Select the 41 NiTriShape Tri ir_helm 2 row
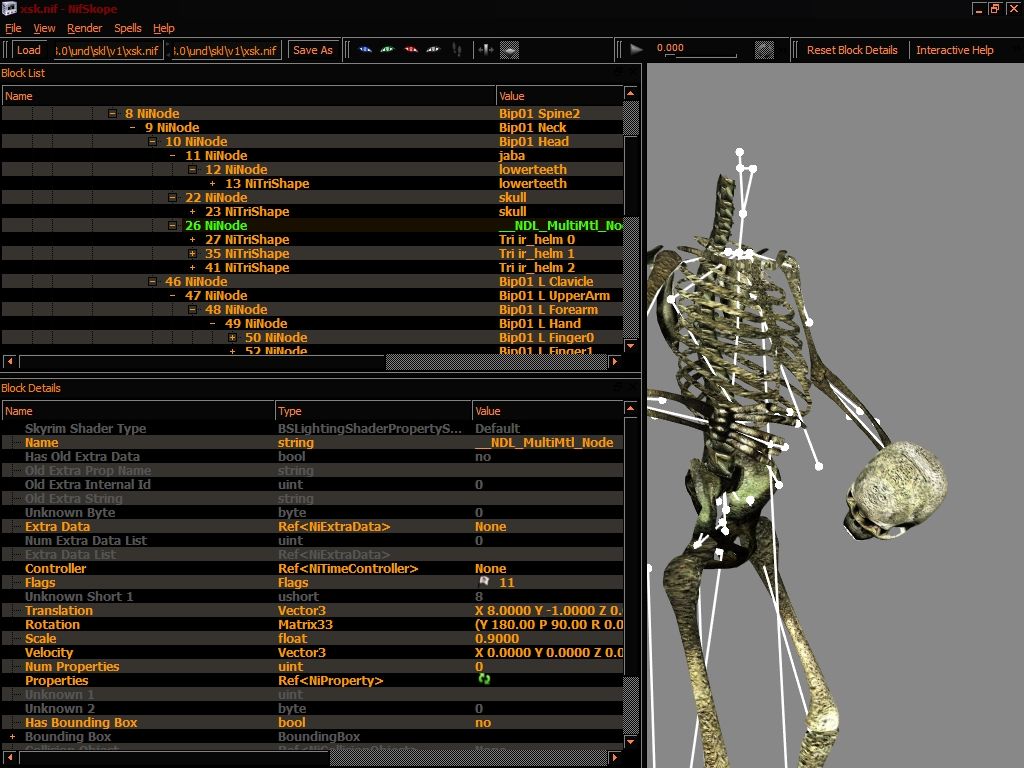 click(x=312, y=268)
